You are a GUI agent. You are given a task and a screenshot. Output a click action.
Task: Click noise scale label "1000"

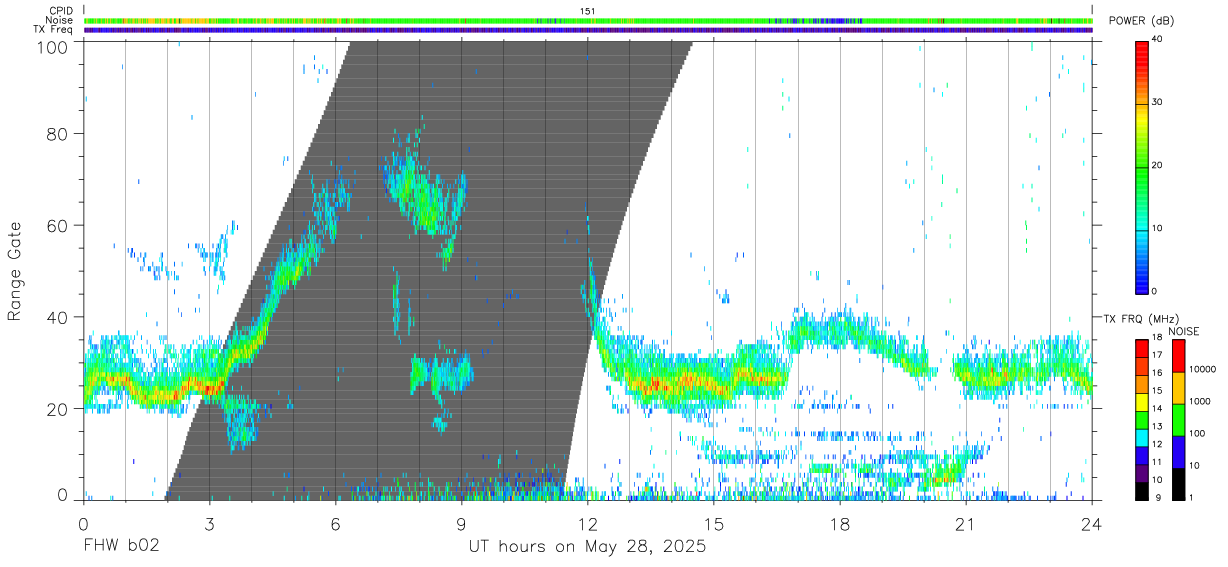[1200, 401]
